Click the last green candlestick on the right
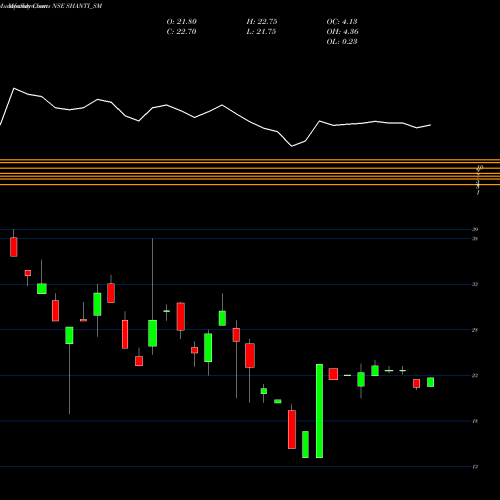This screenshot has width=500, height=500. click(430, 382)
